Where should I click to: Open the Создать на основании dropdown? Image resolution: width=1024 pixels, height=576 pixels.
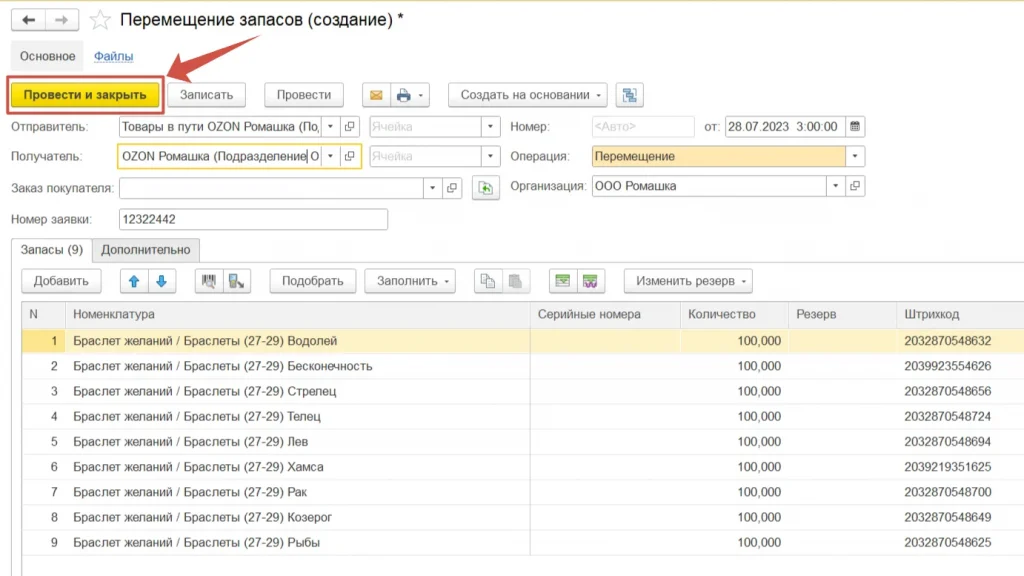[x=527, y=95]
